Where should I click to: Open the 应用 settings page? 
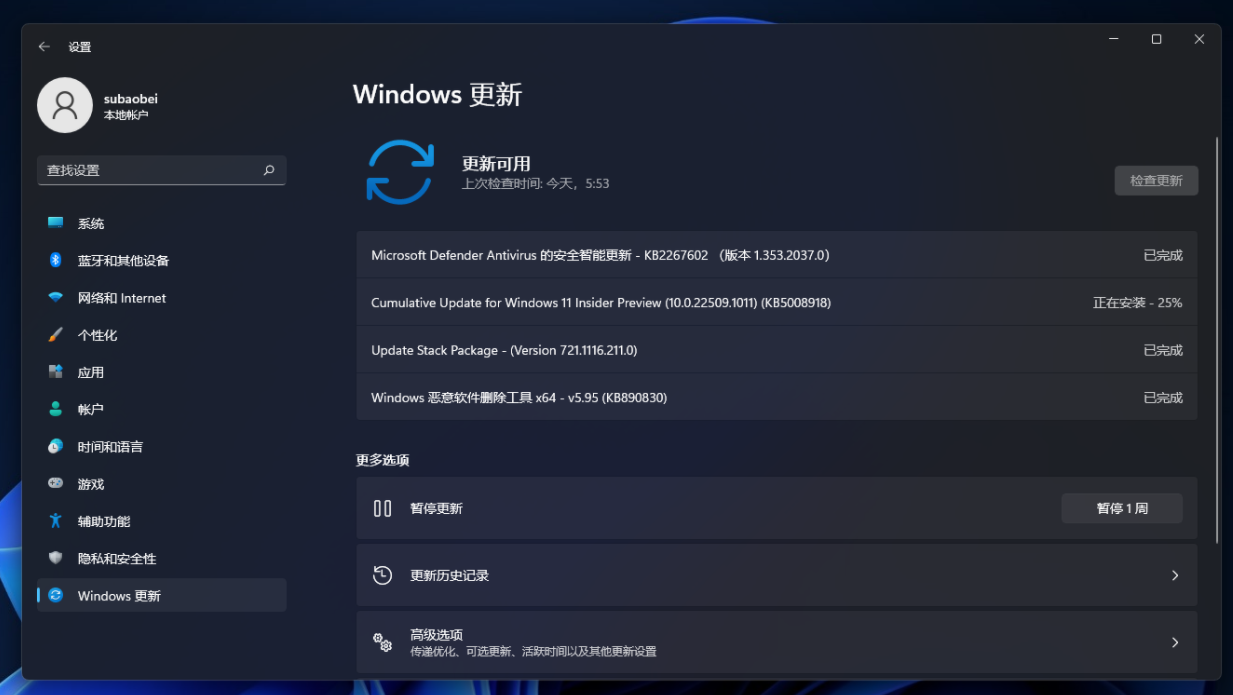point(162,372)
